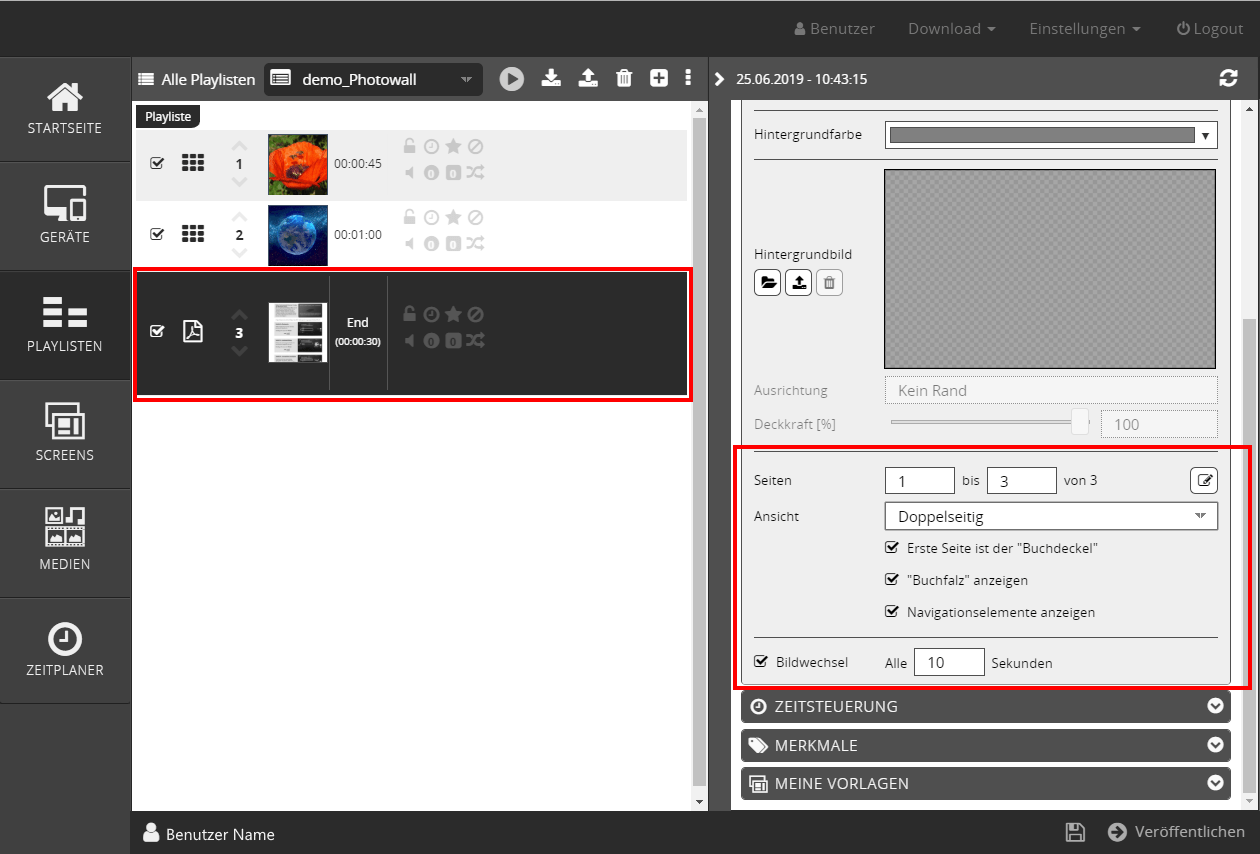Screen dimensions: 1260x854
Task: Click the Logout link
Action: point(1209,29)
